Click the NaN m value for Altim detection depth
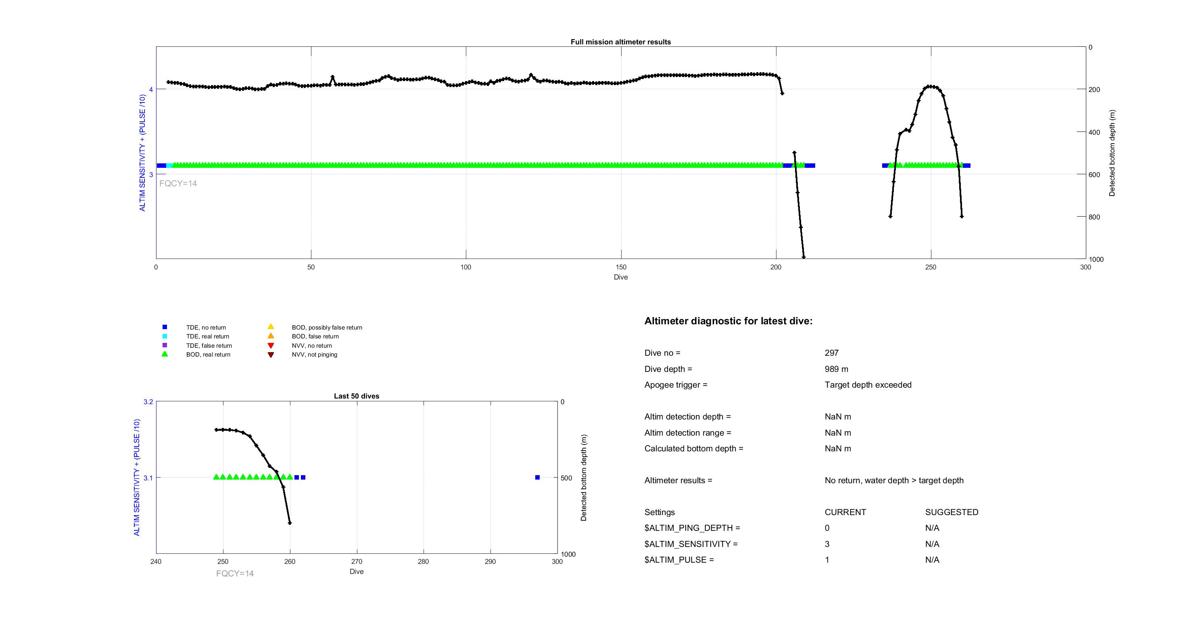Screen dimensions: 1200x622 tap(838, 417)
